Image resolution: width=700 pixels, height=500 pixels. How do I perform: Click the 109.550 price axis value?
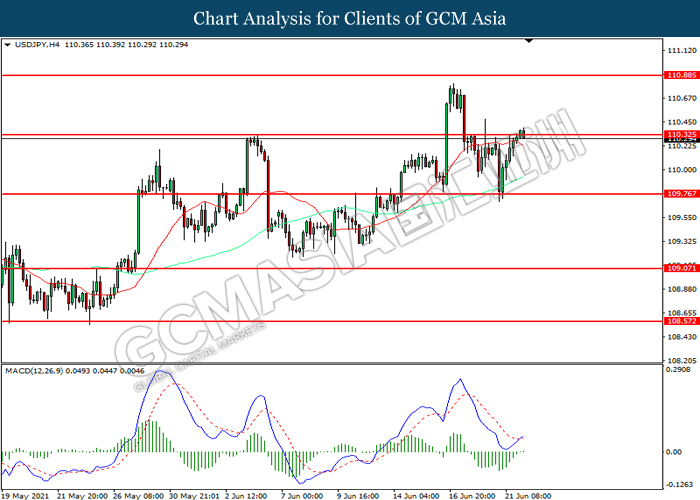pos(682,217)
